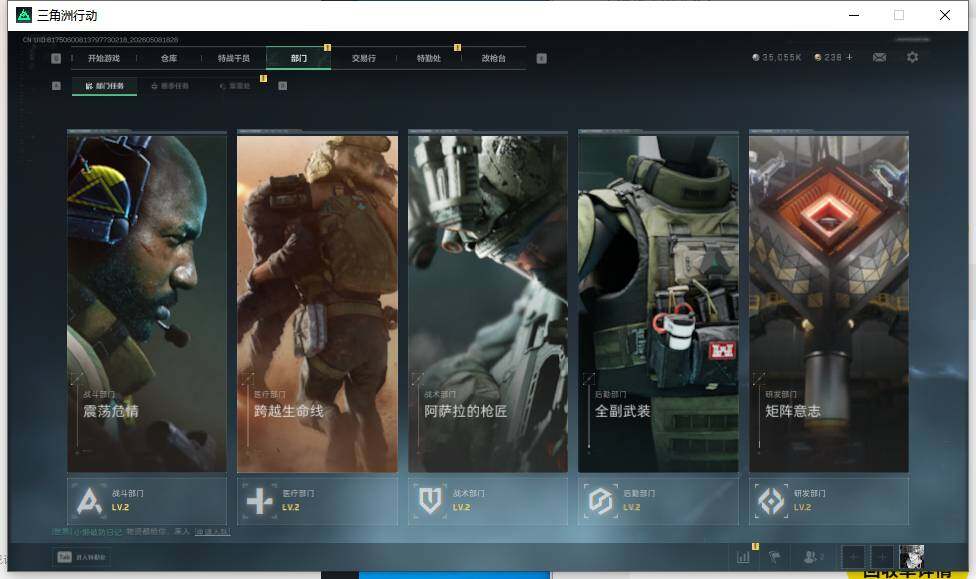Open the 特战干员 tab

pyautogui.click(x=233, y=58)
